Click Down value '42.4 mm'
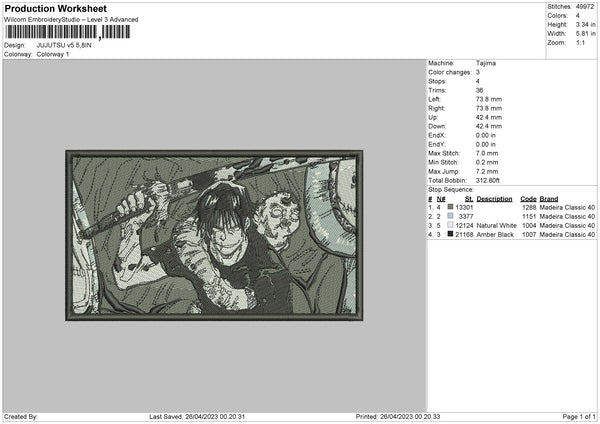The width and height of the screenshot is (600, 424). point(489,126)
